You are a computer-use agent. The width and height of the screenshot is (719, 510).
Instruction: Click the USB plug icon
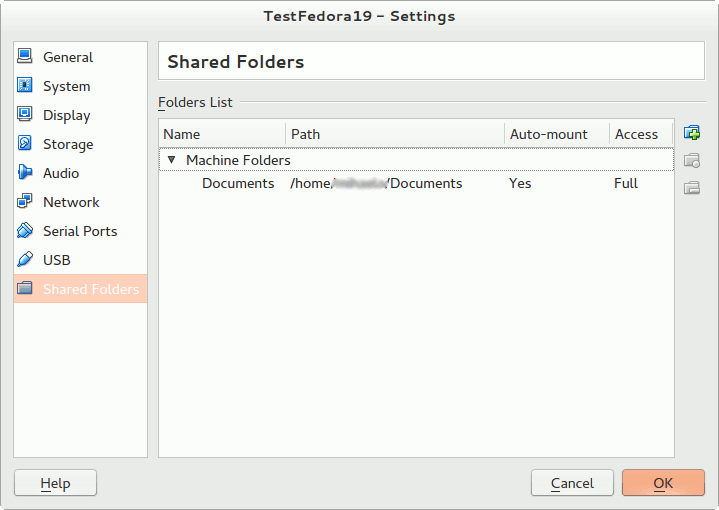point(25,260)
